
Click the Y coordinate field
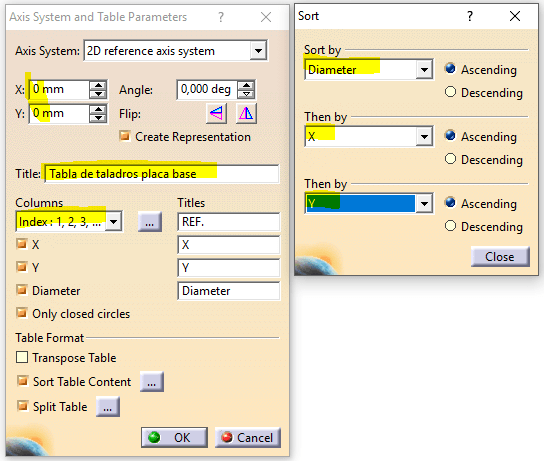[x=59, y=113]
